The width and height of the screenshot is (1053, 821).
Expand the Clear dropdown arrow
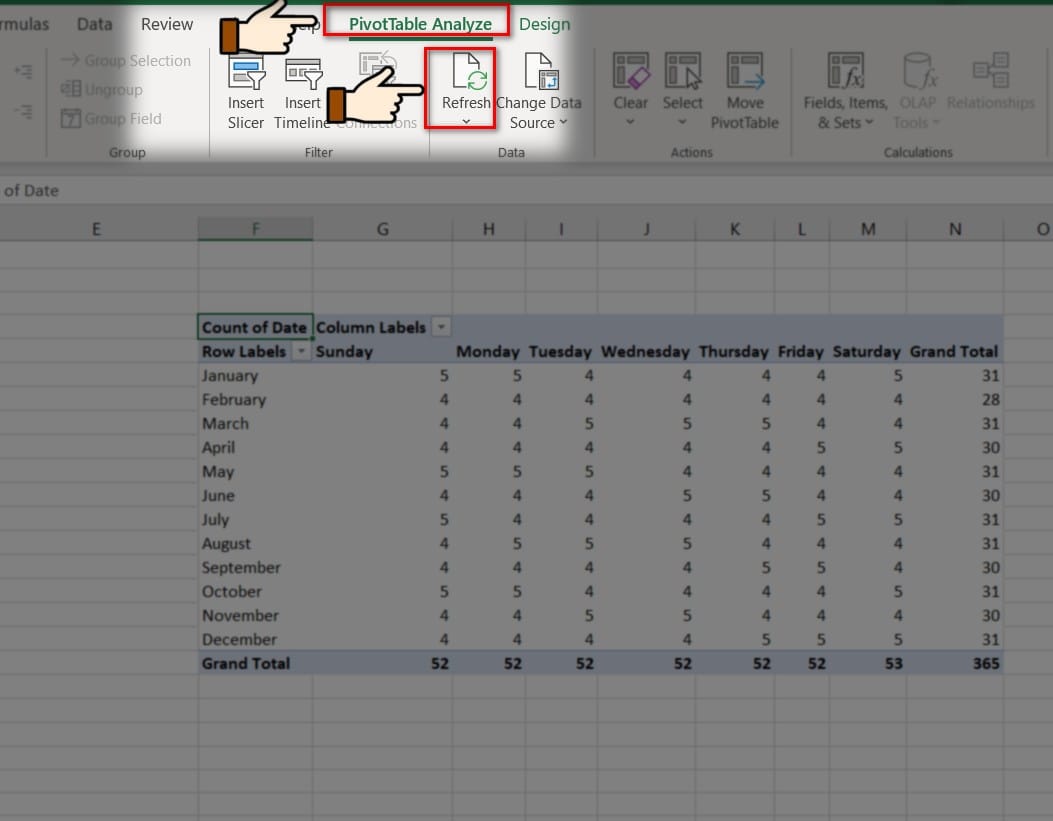[x=630, y=122]
